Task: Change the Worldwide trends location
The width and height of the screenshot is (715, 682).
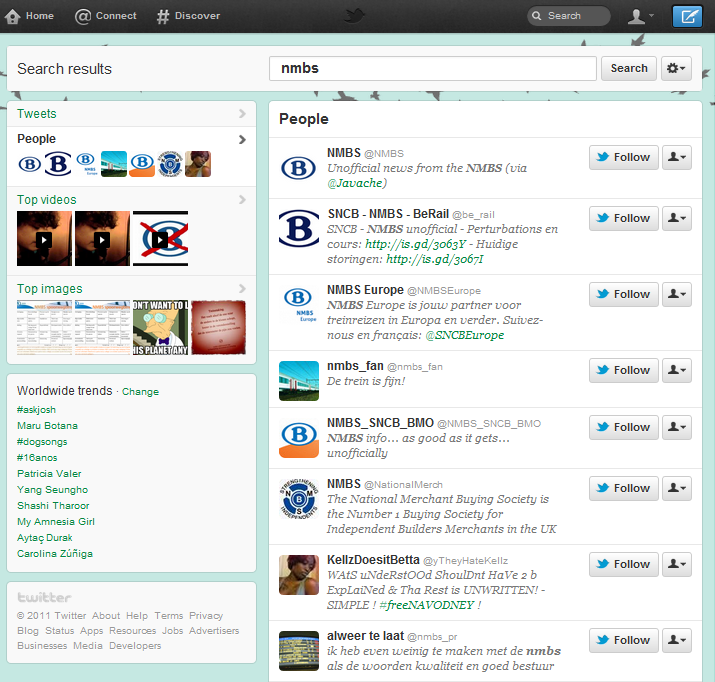Action: [x=140, y=392]
